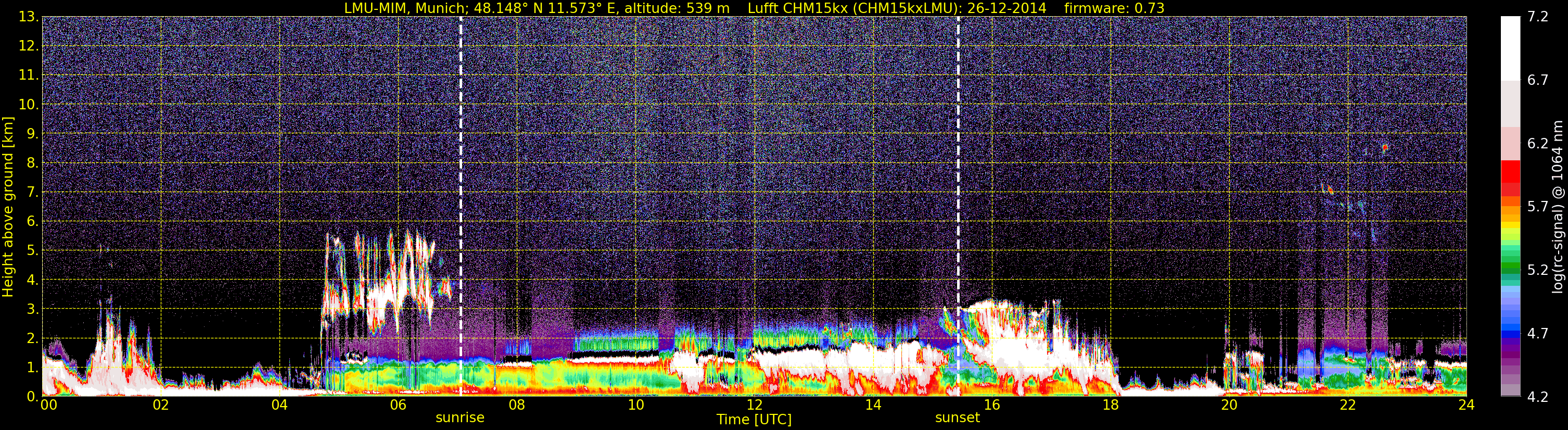This screenshot has width=1568, height=430.
Task: Click the white top segment of the colorbar
Action: (1510, 49)
